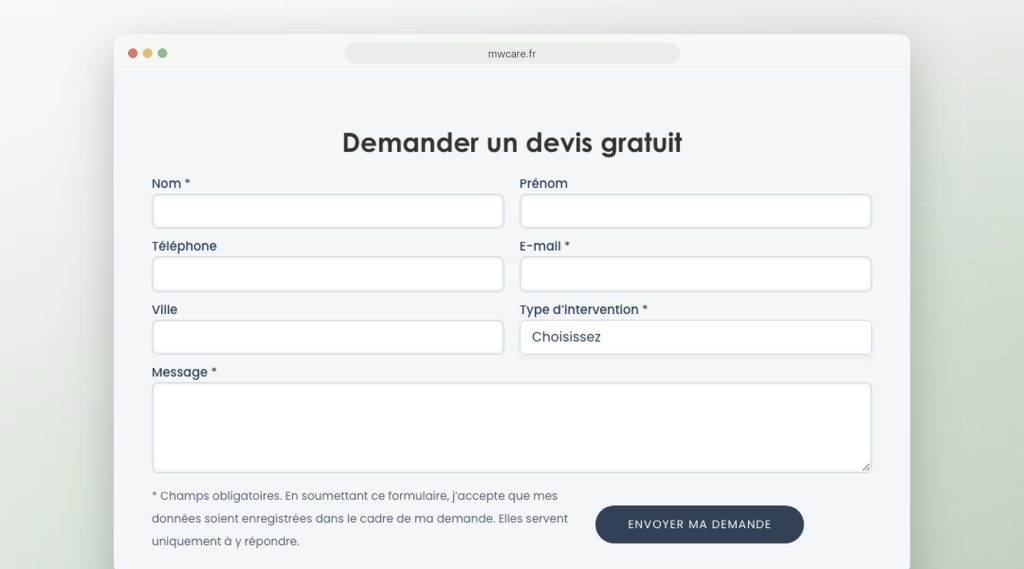Click the red close window dot

(133, 54)
